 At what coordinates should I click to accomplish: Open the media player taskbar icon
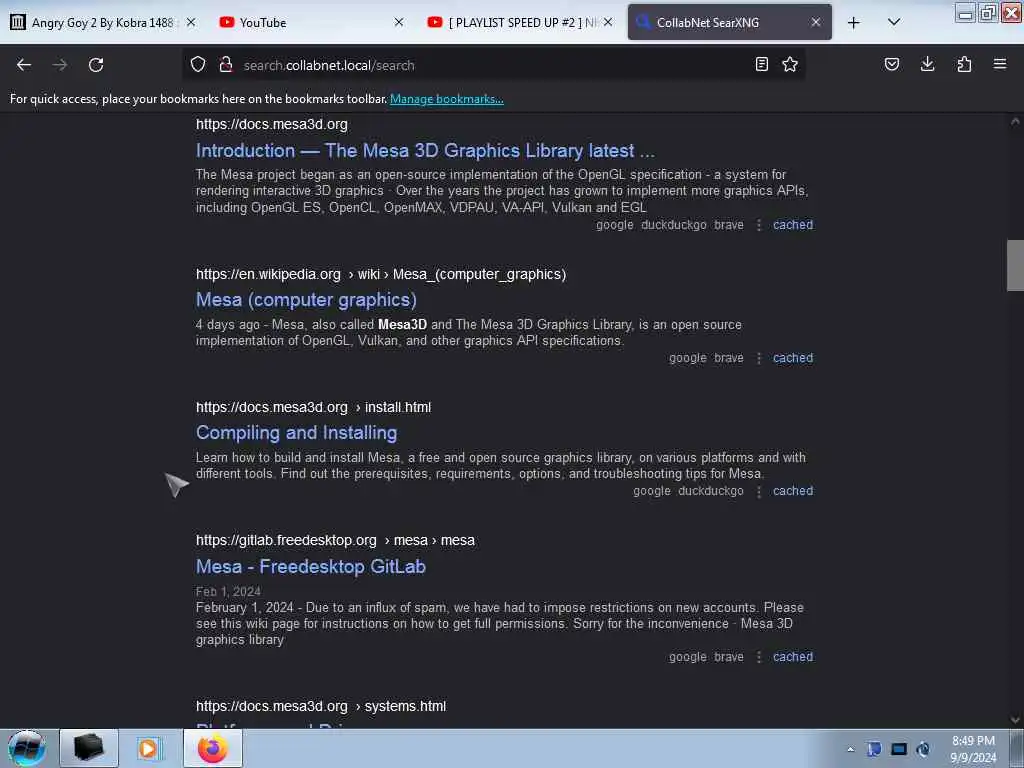149,748
